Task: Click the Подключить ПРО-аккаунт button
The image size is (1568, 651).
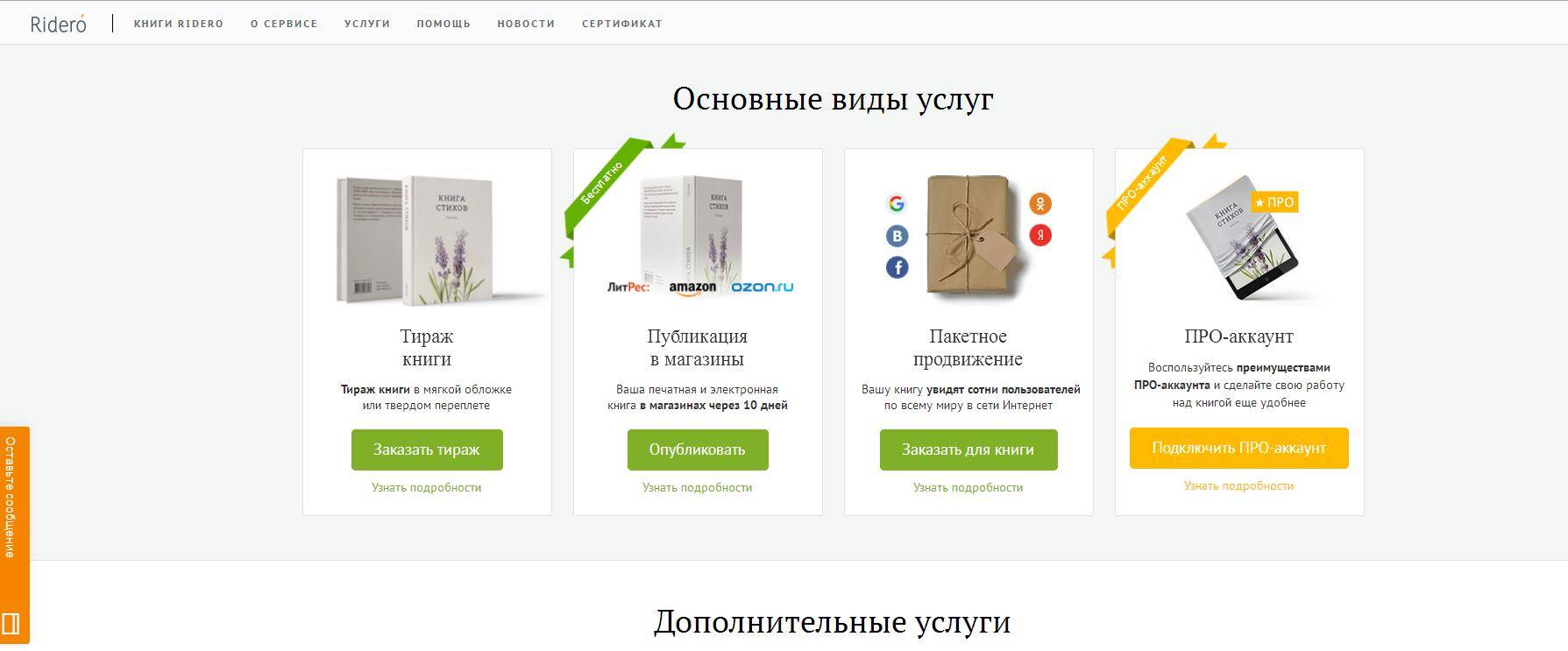Action: pyautogui.click(x=1238, y=448)
